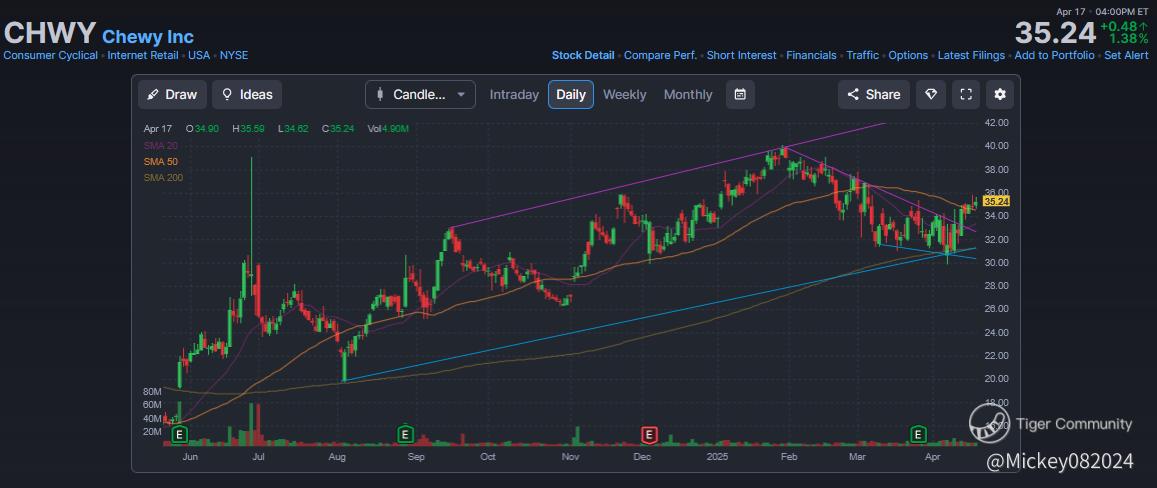Click the August earnings E marker

(x=406, y=434)
